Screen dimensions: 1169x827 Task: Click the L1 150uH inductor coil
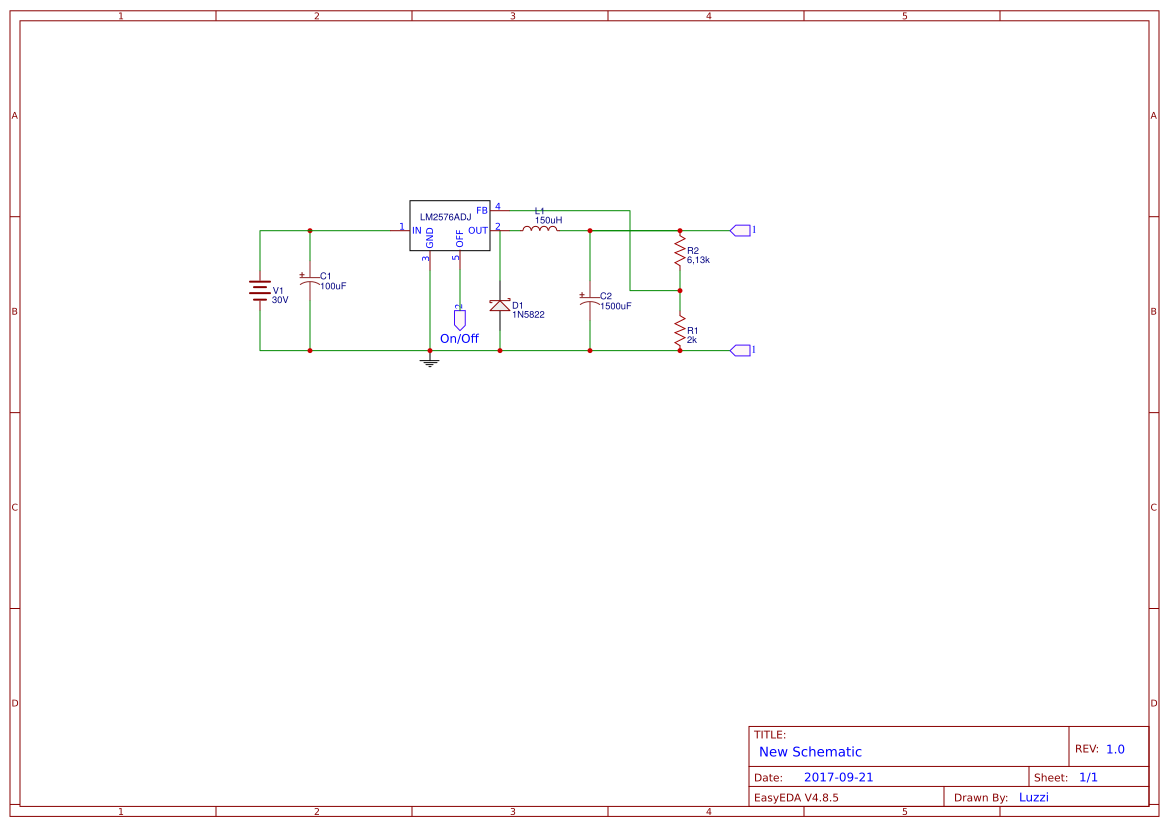539,229
